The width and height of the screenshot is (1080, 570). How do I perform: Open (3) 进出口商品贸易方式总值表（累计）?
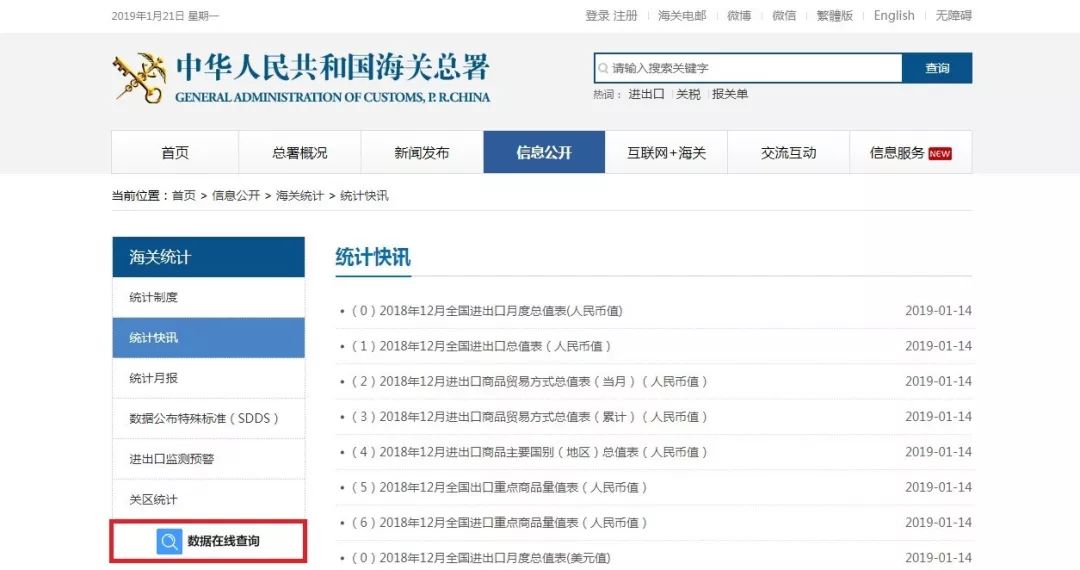pos(530,417)
